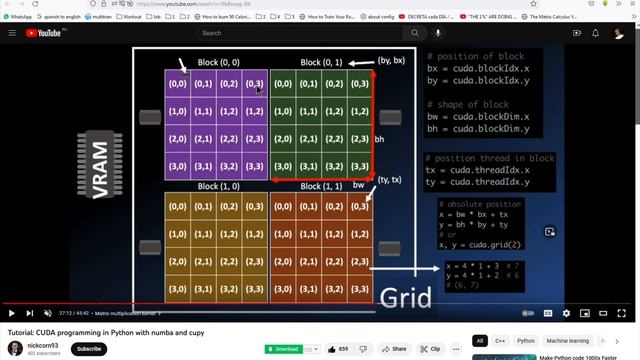640x360 pixels.
Task: Switch to miniplayer mode
Action: point(585,313)
